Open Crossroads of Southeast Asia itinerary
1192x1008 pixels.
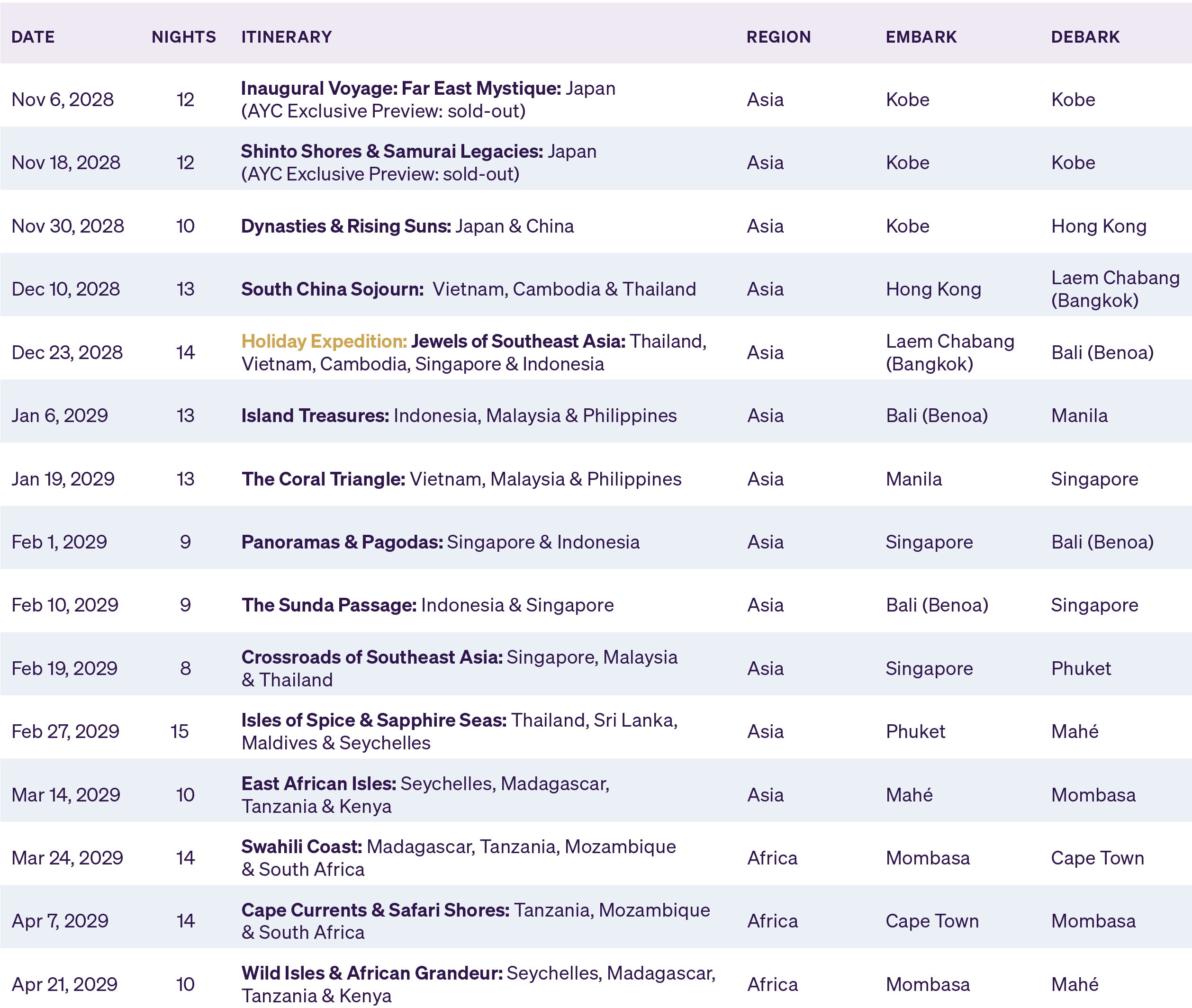click(371, 657)
